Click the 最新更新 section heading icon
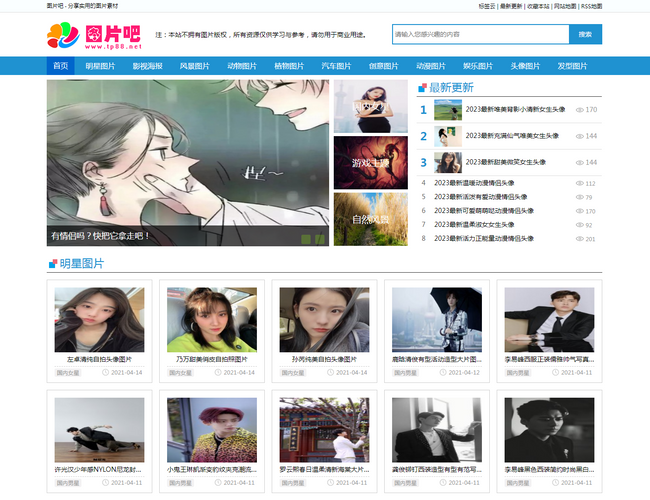Image resolution: width=650 pixels, height=500 pixels. [422, 88]
